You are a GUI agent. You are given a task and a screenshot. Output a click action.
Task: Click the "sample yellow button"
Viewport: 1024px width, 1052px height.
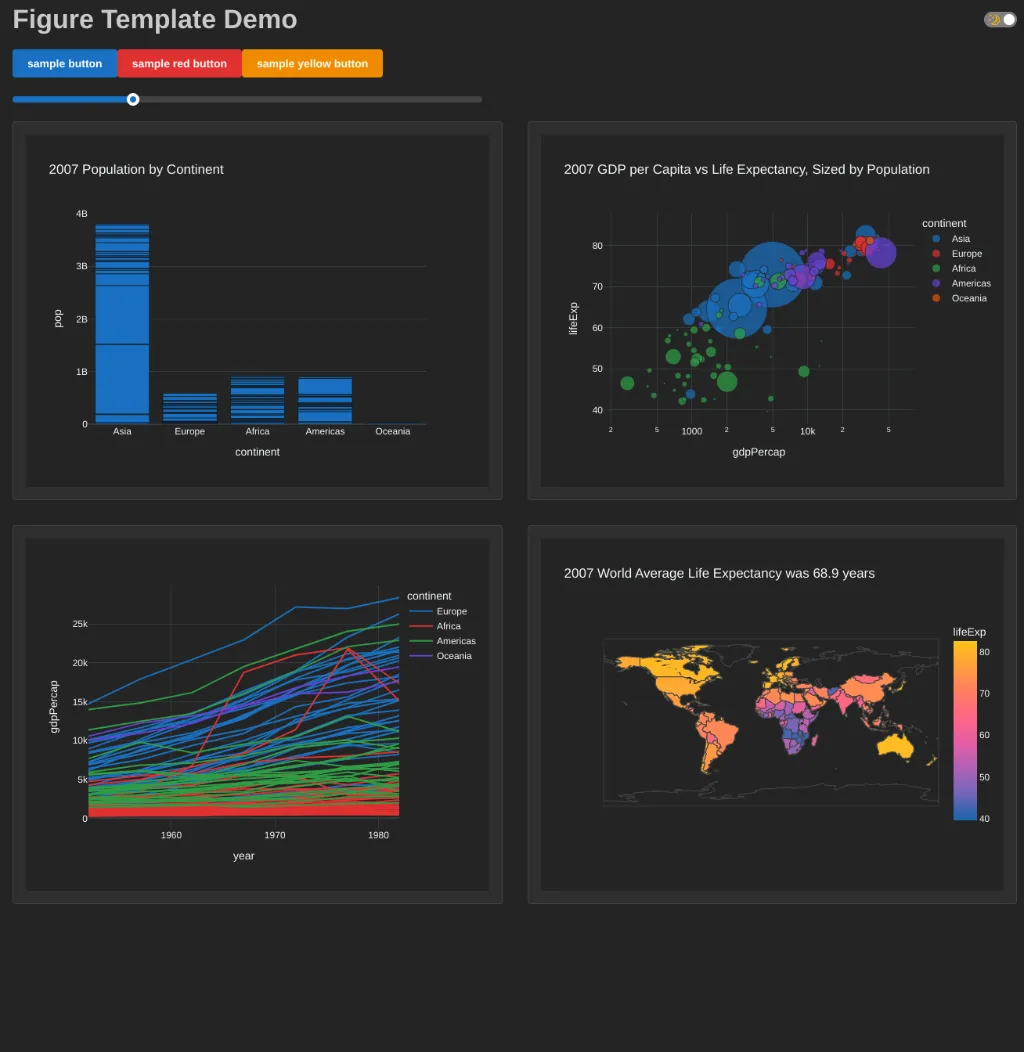pos(312,64)
